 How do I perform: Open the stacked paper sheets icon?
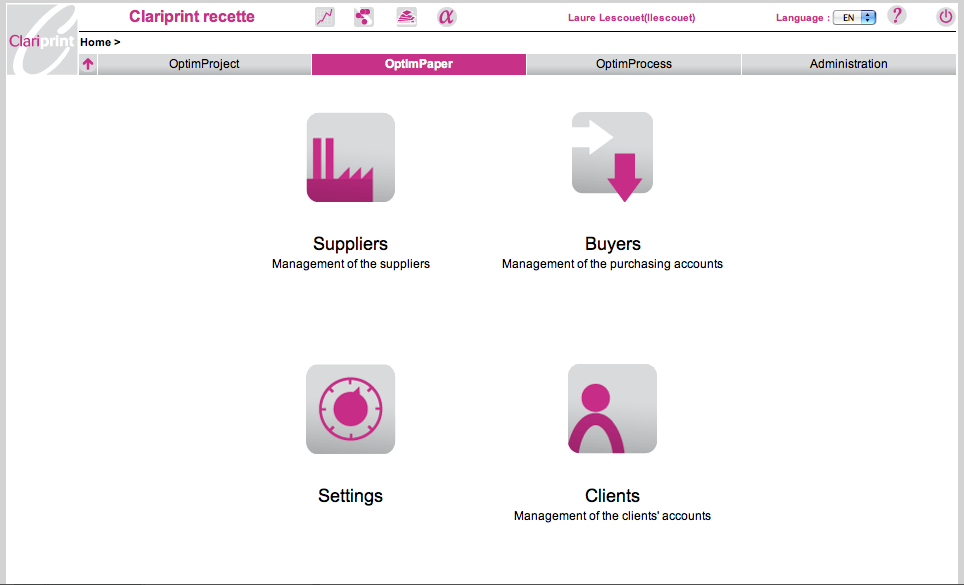tap(406, 17)
